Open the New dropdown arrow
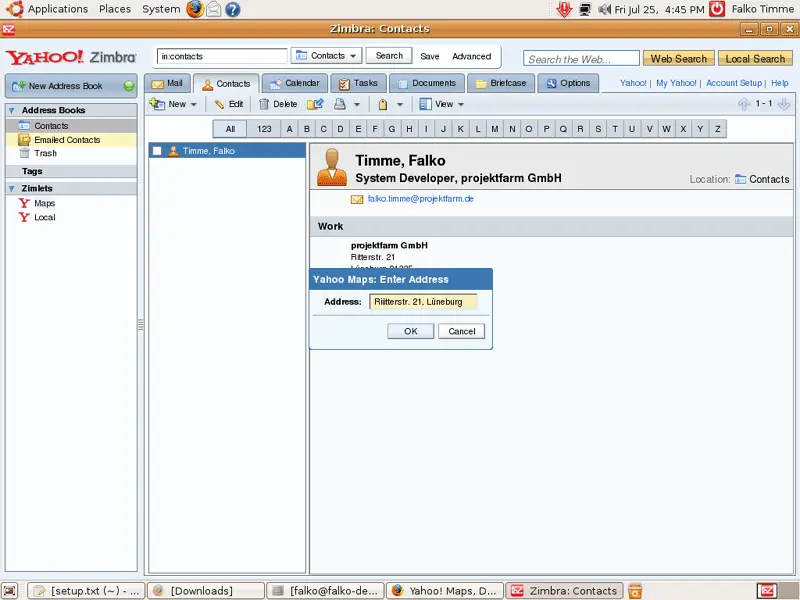 click(193, 104)
